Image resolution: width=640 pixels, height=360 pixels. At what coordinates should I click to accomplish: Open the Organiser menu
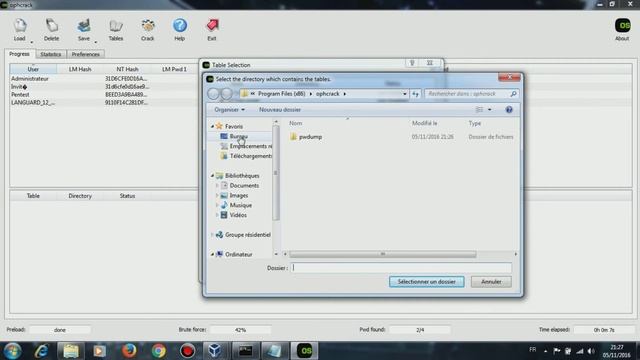click(x=229, y=109)
